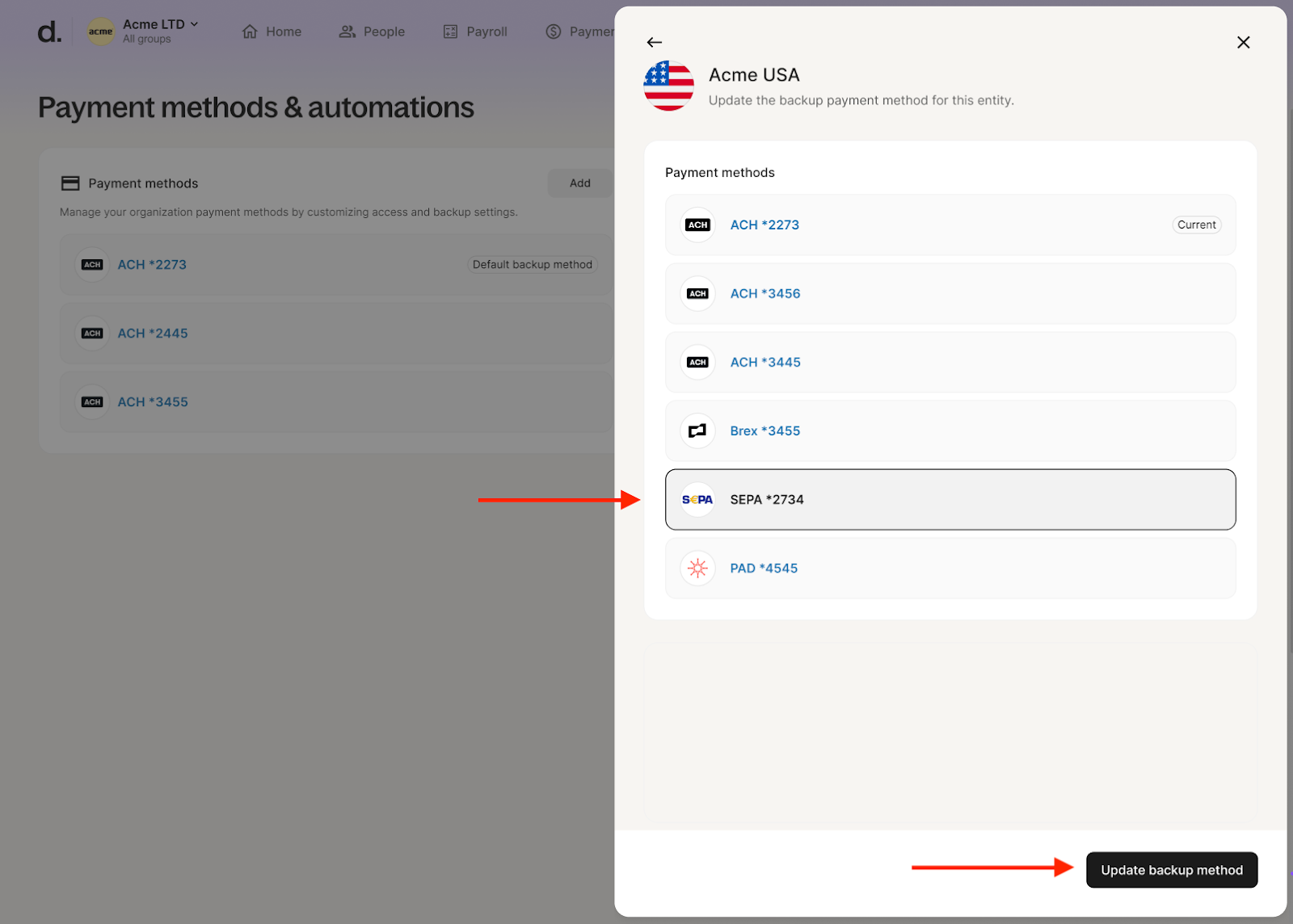Click the Acme organization avatar

coord(101,31)
